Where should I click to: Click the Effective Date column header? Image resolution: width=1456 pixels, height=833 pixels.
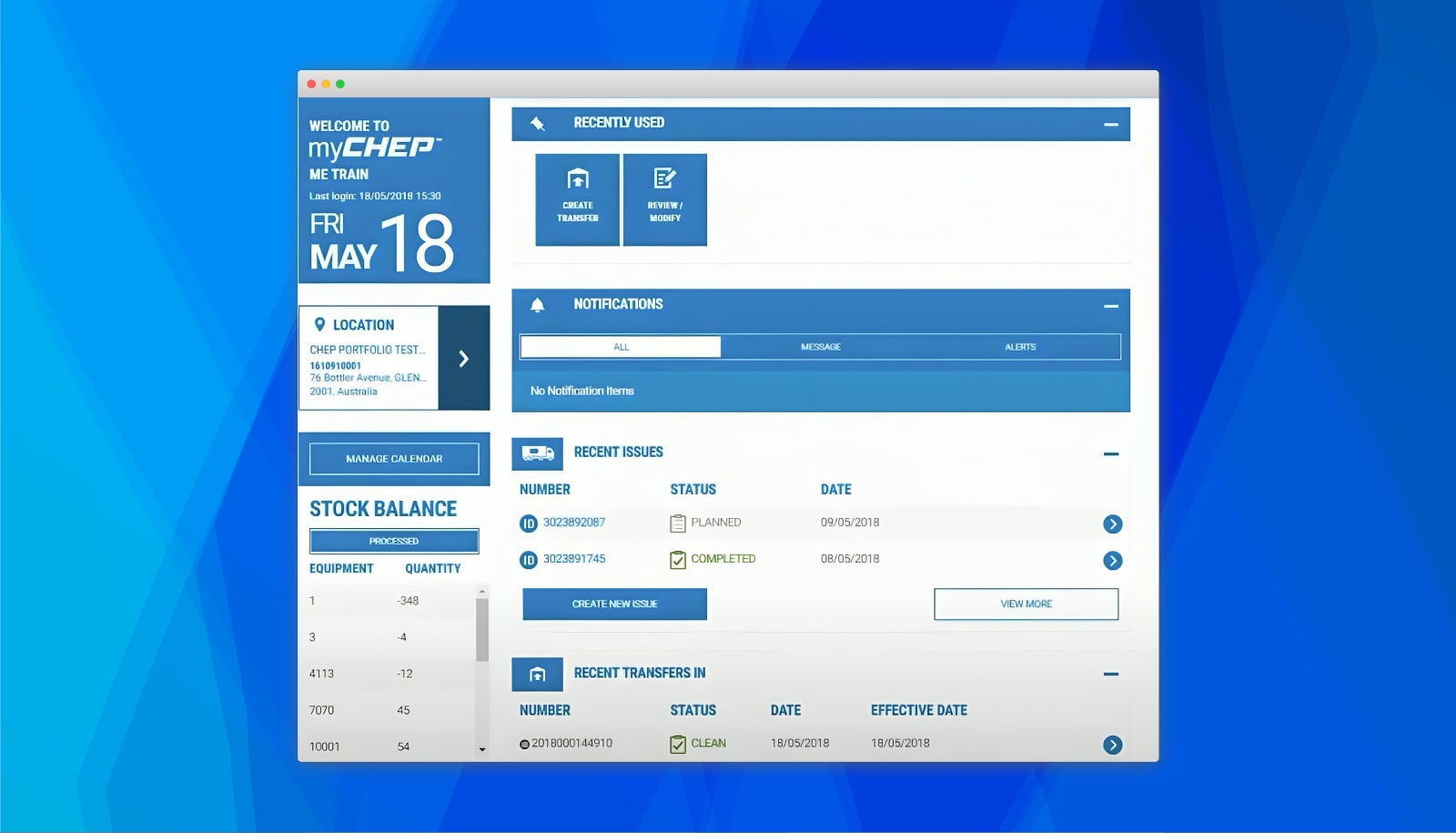tap(919, 710)
